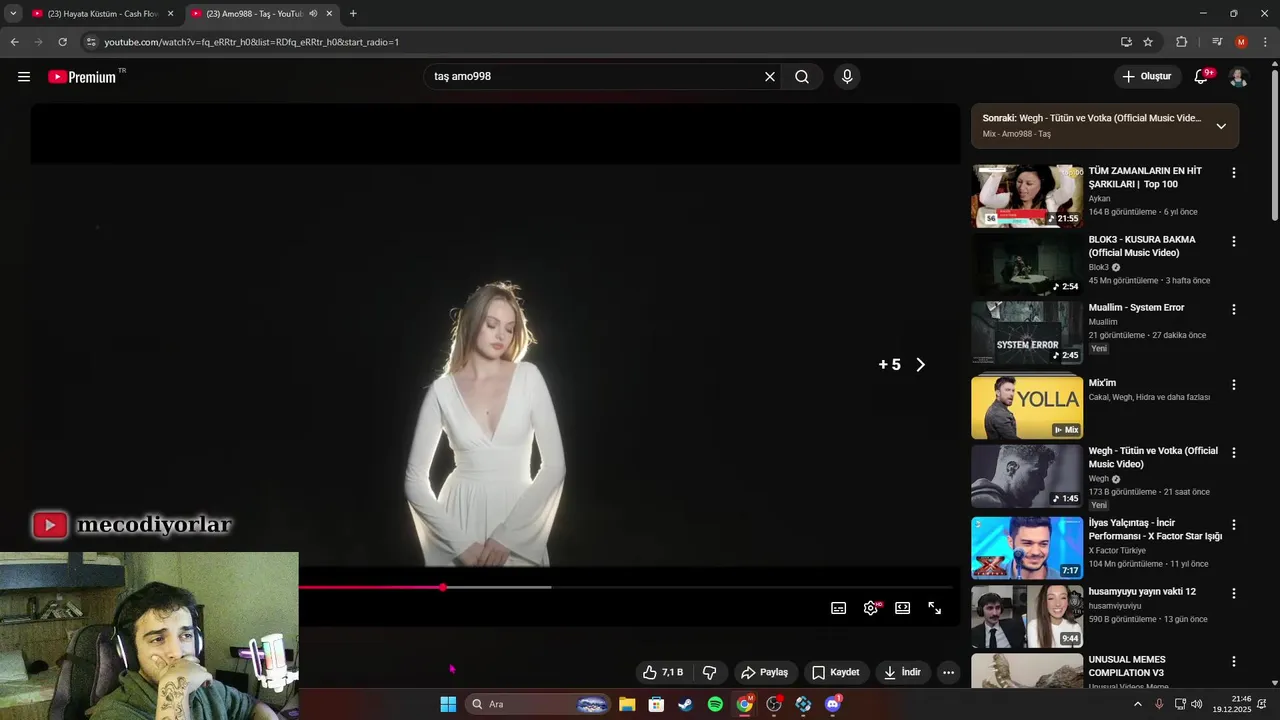The width and height of the screenshot is (1280, 720).
Task: Open the account avatar menu
Action: point(1238,77)
